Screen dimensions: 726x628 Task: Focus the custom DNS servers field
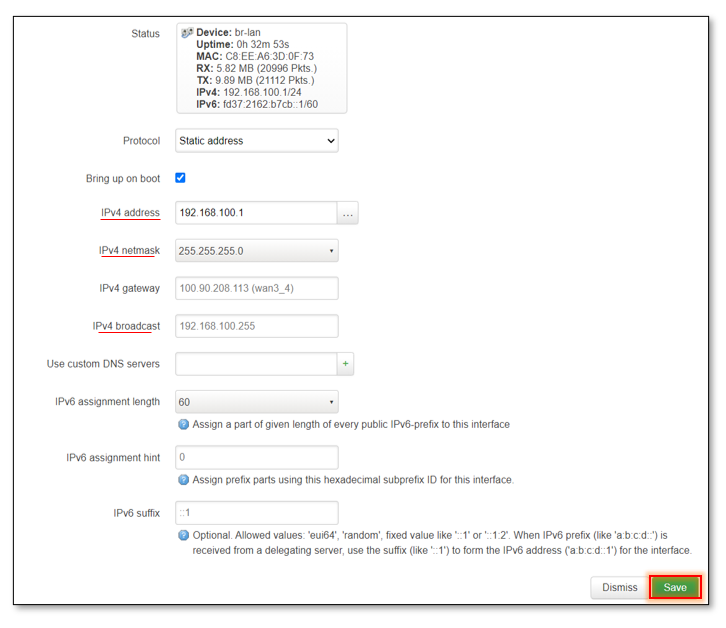(x=256, y=364)
